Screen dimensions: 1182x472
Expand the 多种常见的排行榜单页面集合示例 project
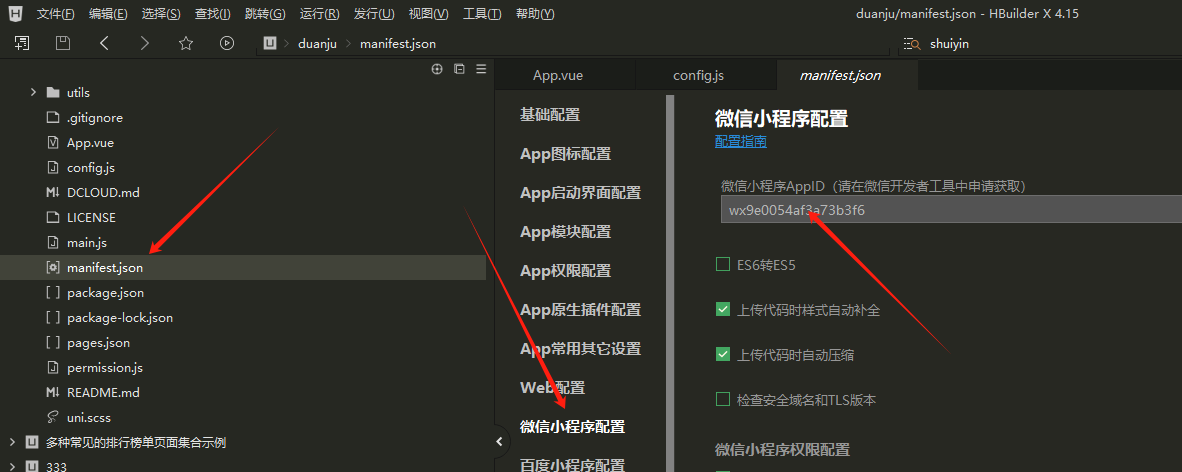pyautogui.click(x=12, y=442)
